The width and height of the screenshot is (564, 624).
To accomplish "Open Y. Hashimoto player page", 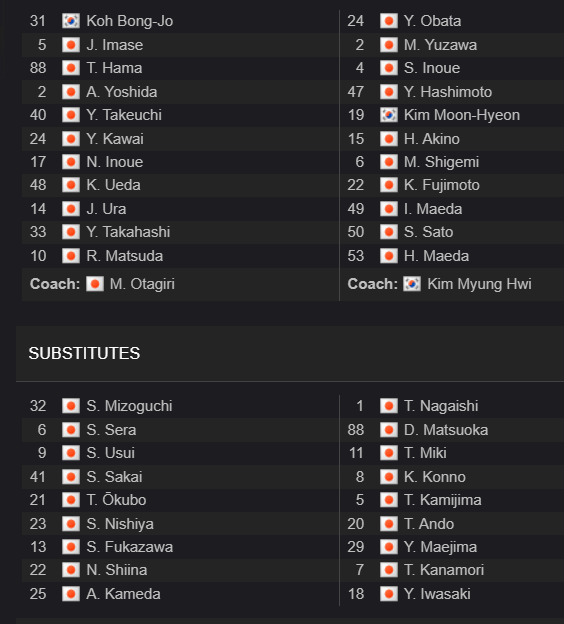I will [x=448, y=92].
